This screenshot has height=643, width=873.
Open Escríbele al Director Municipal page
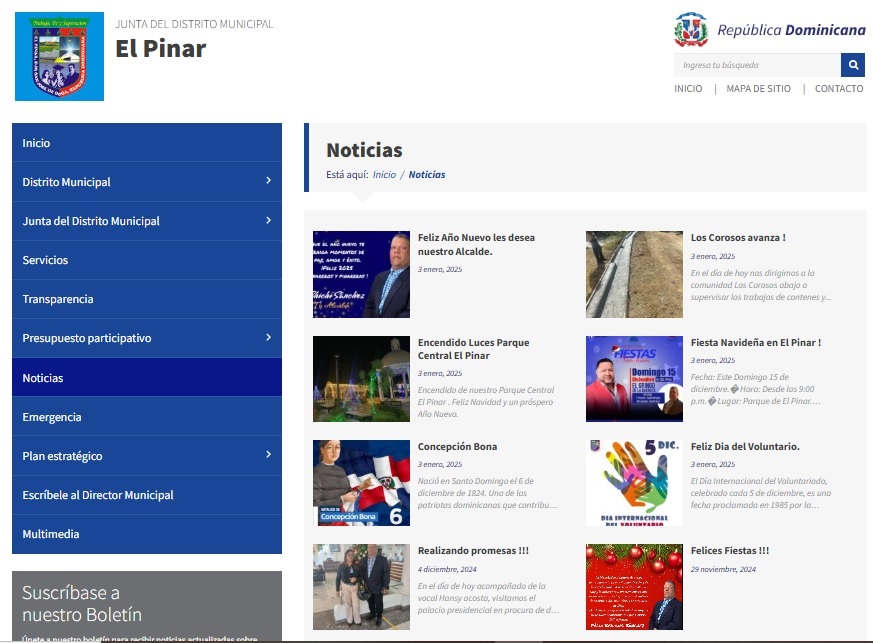click(98, 495)
